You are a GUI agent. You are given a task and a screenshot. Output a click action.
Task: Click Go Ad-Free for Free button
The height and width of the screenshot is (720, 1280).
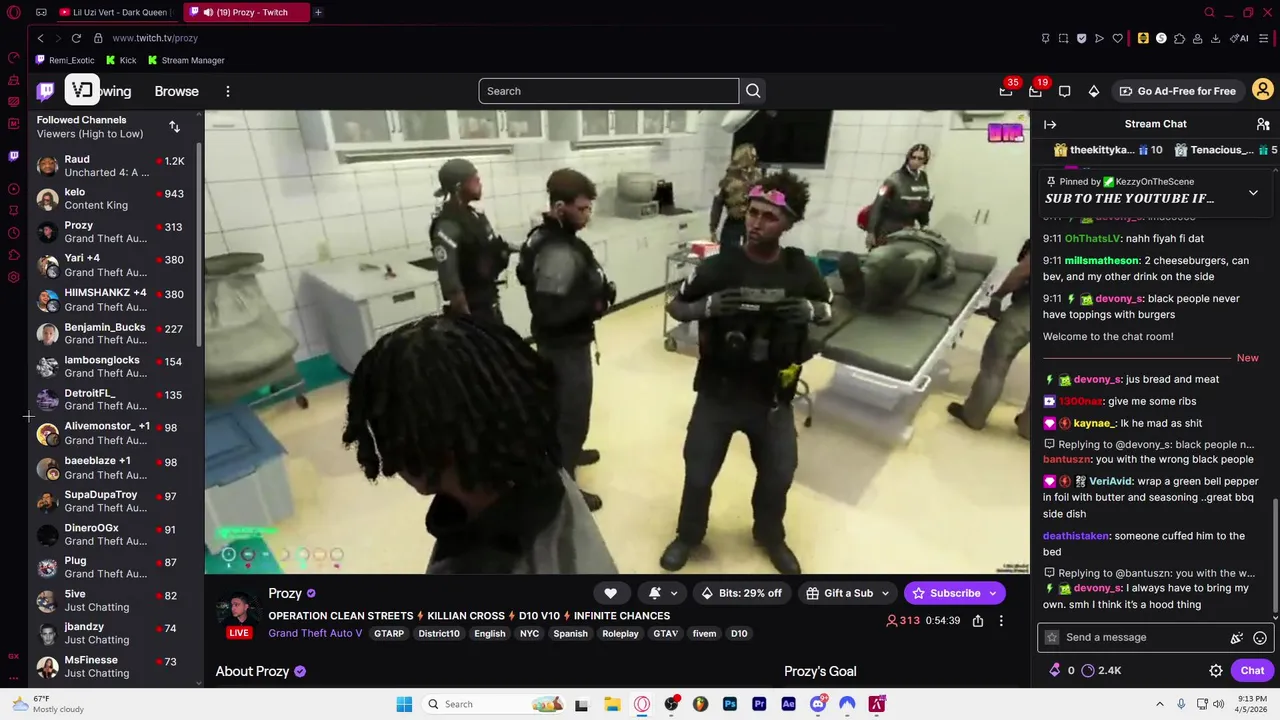click(1177, 91)
